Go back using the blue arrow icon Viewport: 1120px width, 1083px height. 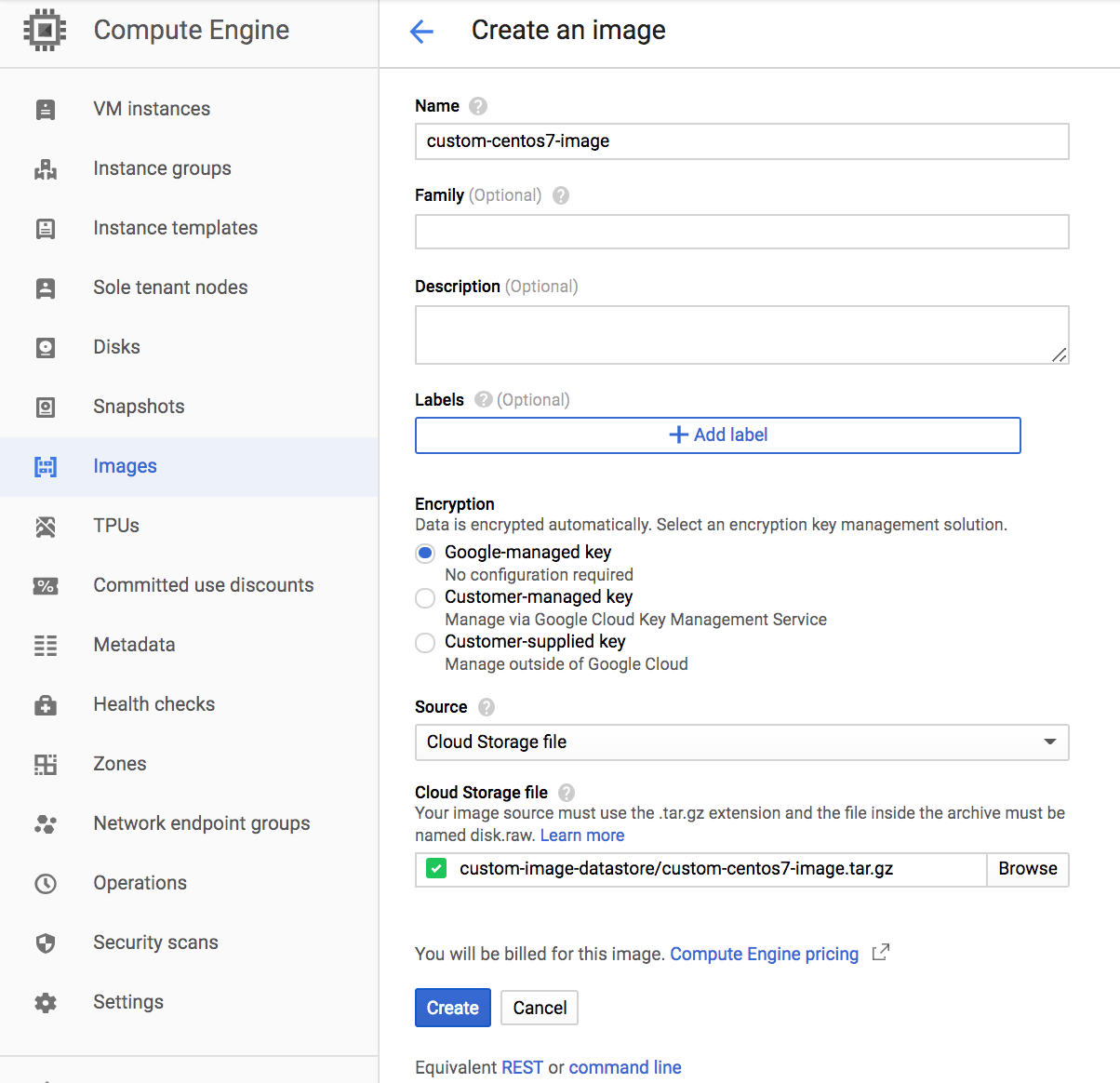click(x=421, y=32)
